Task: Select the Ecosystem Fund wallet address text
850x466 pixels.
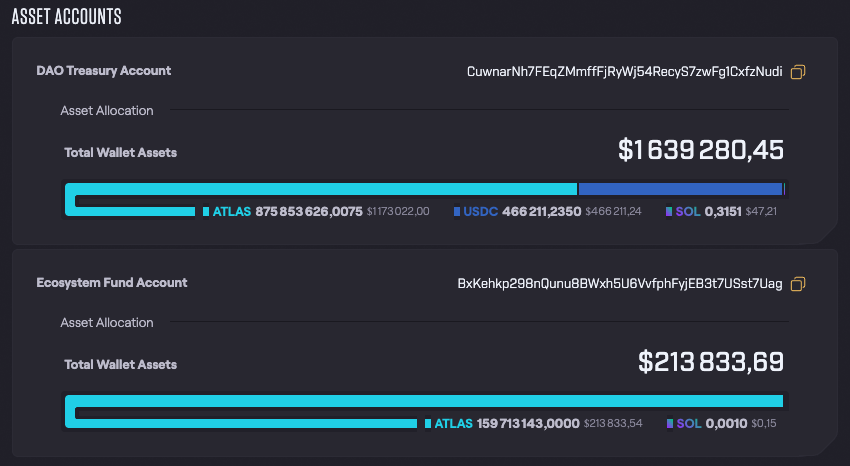Action: click(x=620, y=284)
